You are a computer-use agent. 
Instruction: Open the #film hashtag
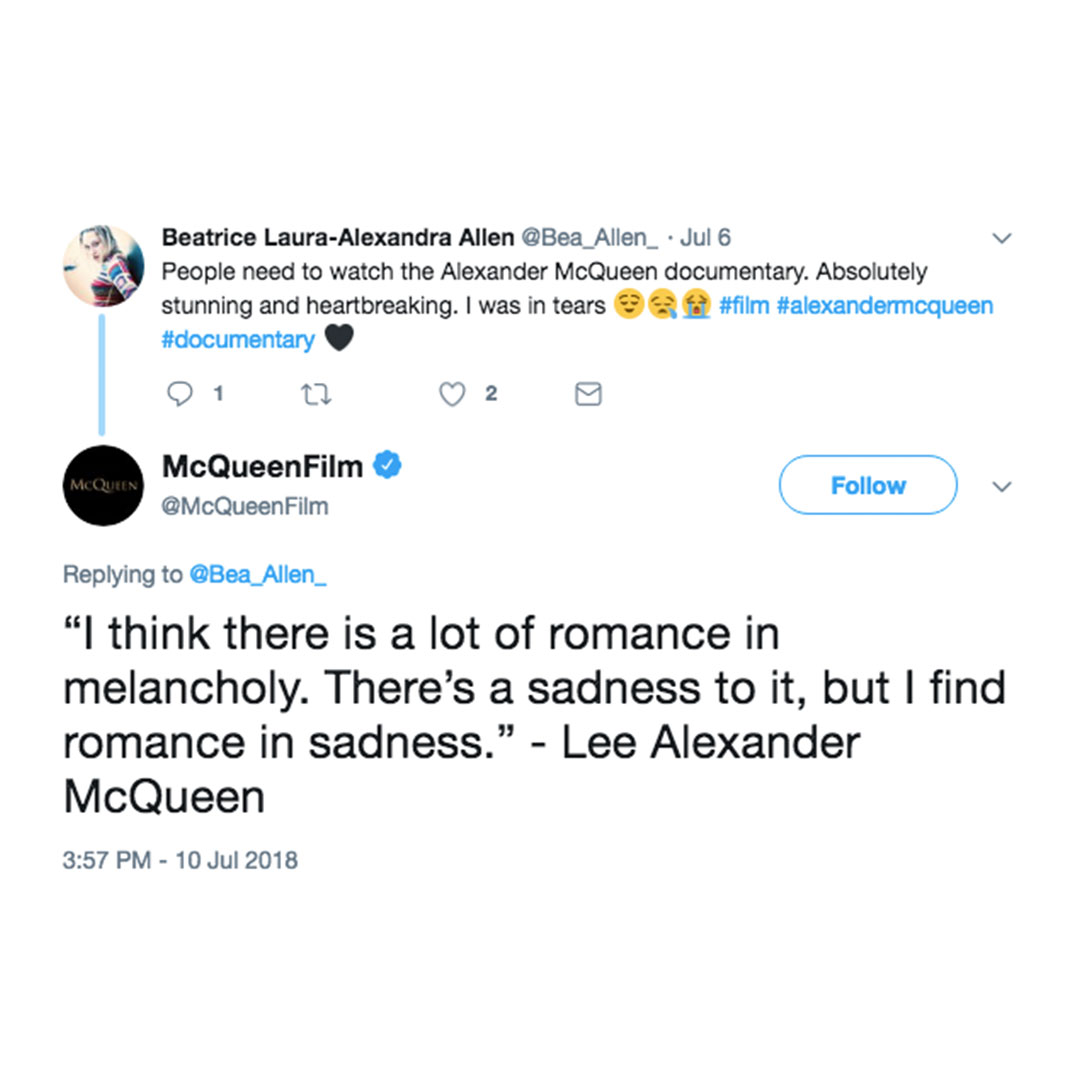pyautogui.click(x=744, y=306)
